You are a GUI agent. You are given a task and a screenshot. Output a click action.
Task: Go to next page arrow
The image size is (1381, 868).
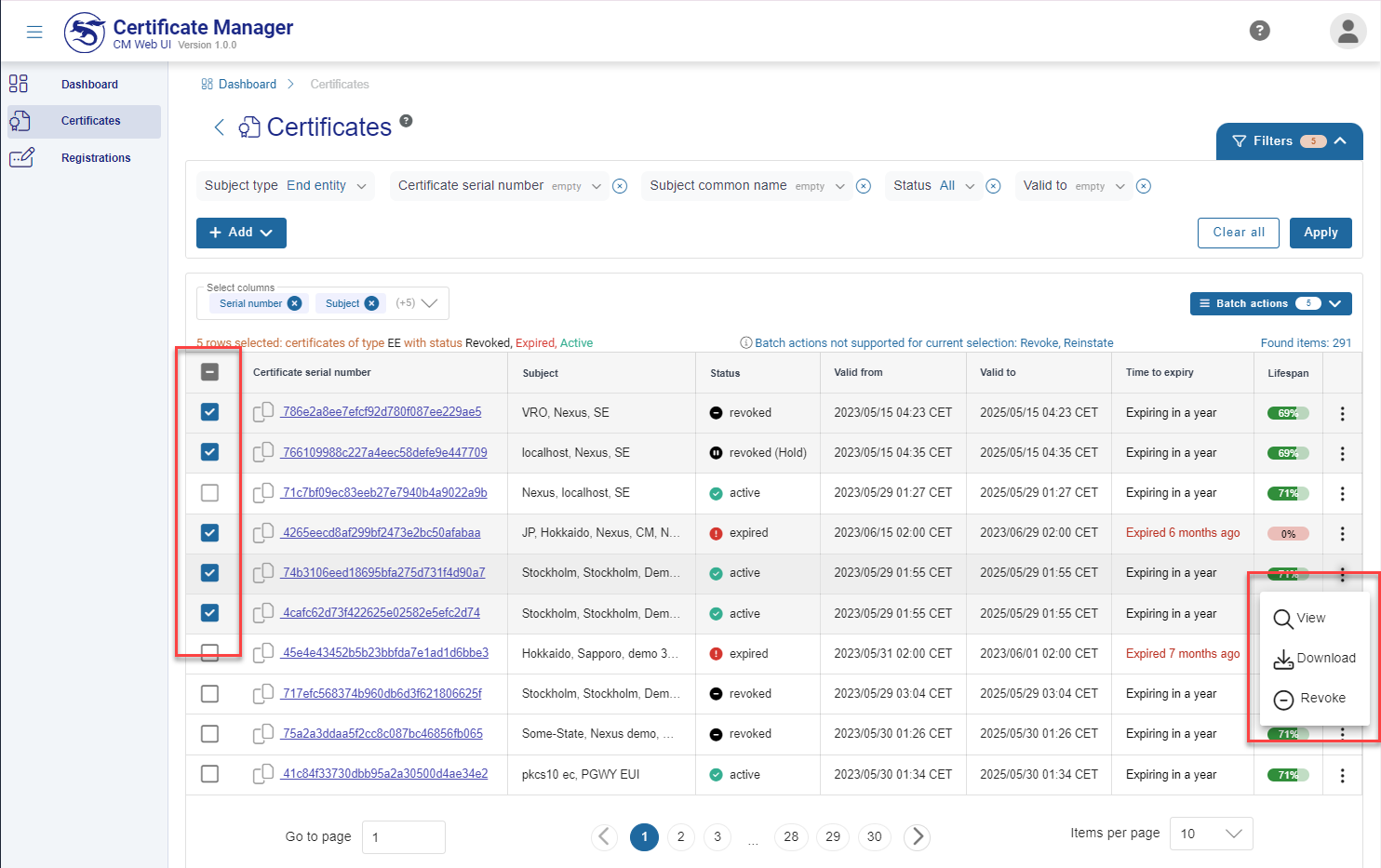[x=917, y=836]
